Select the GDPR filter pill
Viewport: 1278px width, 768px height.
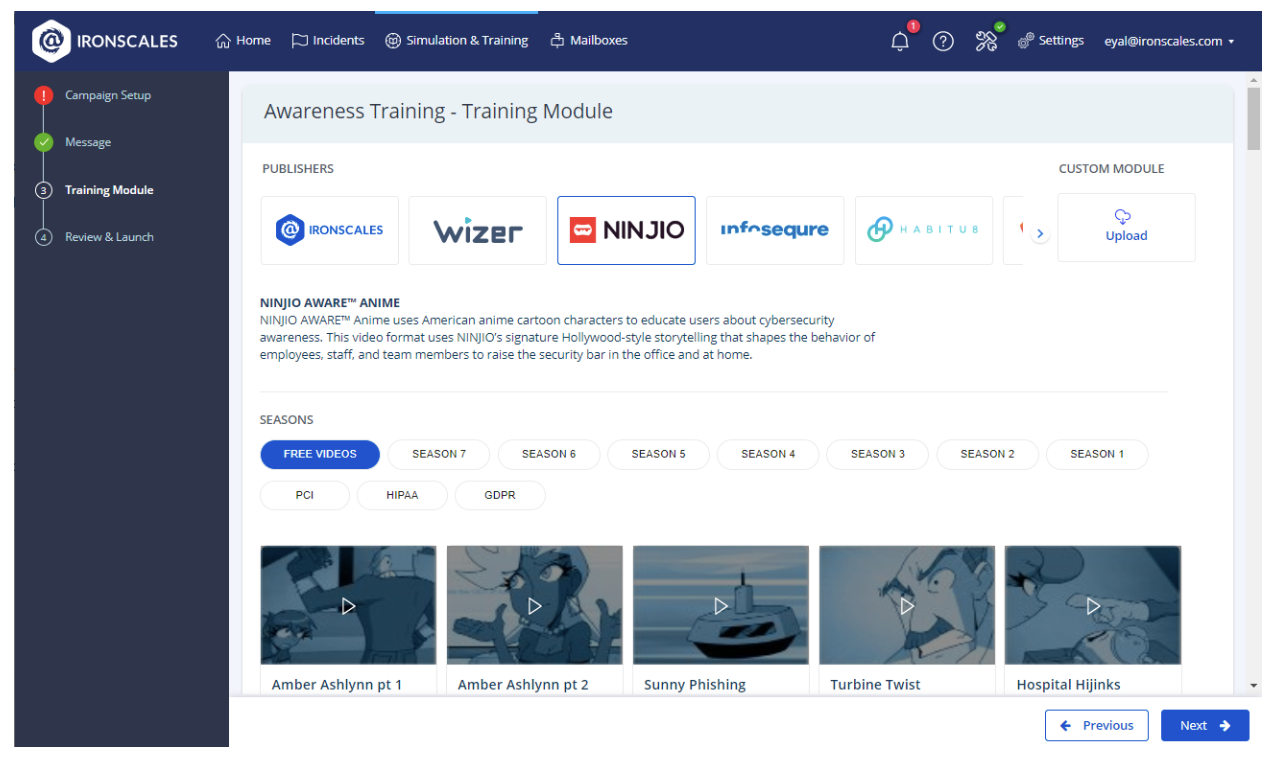coord(500,495)
